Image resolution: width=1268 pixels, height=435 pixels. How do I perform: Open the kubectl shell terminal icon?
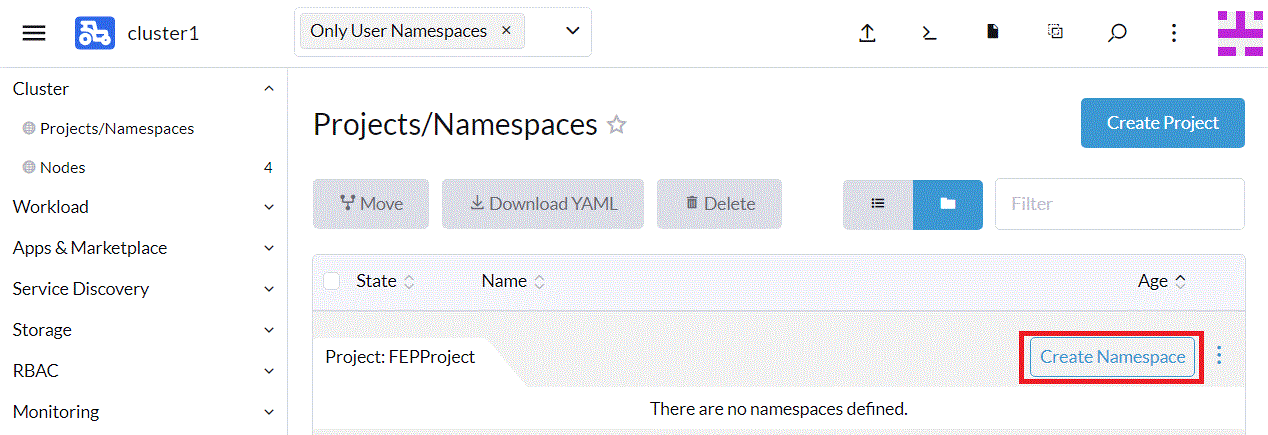pos(929,33)
